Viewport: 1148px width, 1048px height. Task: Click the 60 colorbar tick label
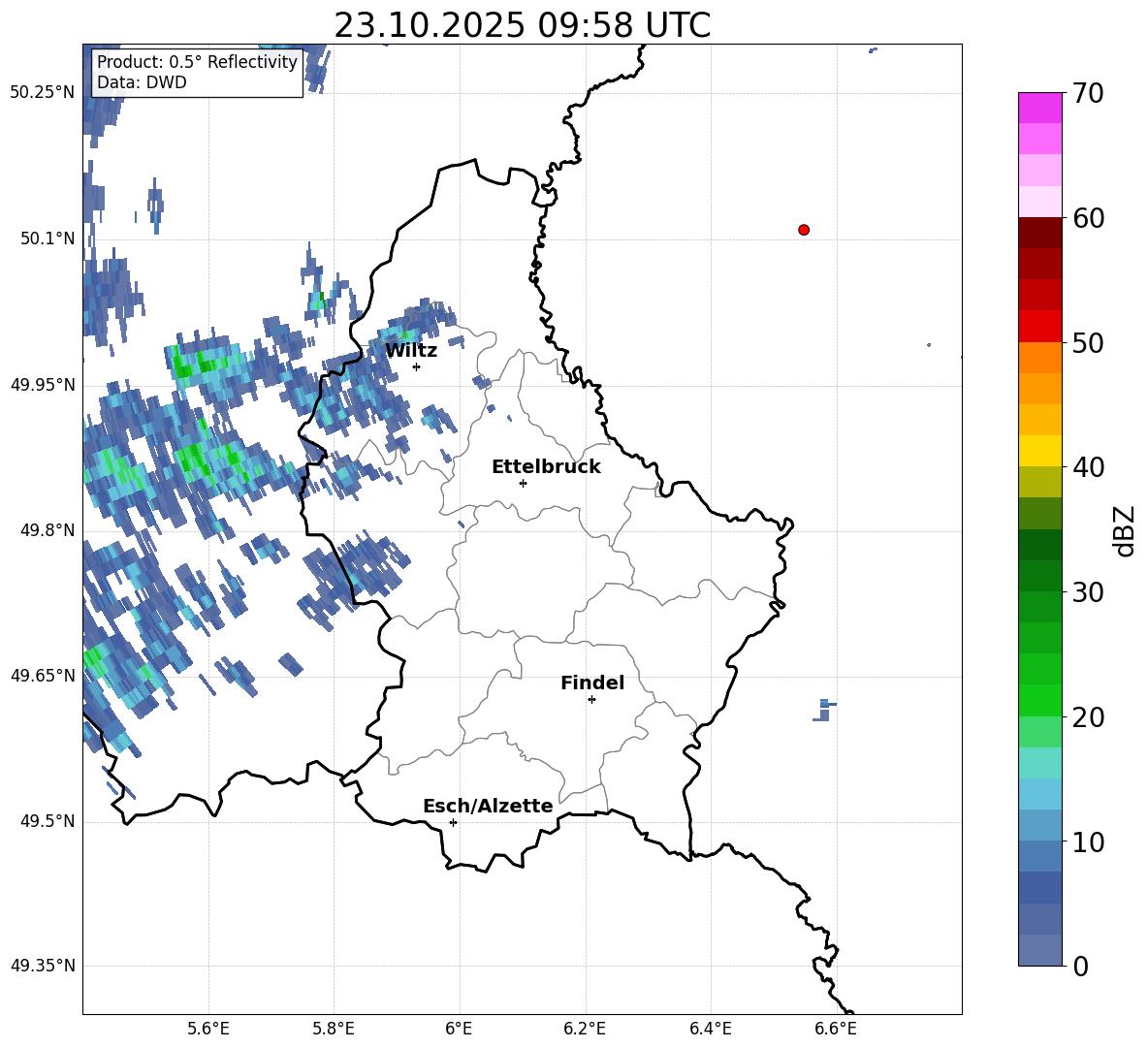coord(1087,218)
